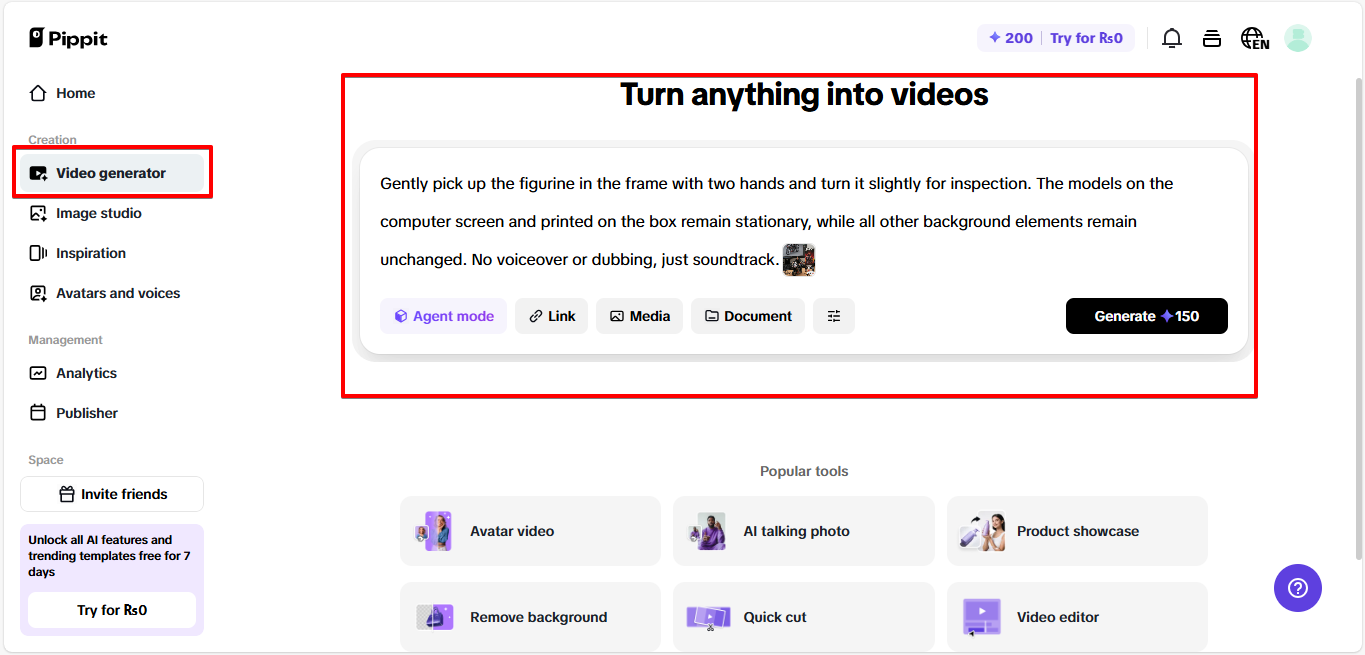This screenshot has width=1365, height=655.
Task: Open the help question mark bubble
Action: 1297,588
